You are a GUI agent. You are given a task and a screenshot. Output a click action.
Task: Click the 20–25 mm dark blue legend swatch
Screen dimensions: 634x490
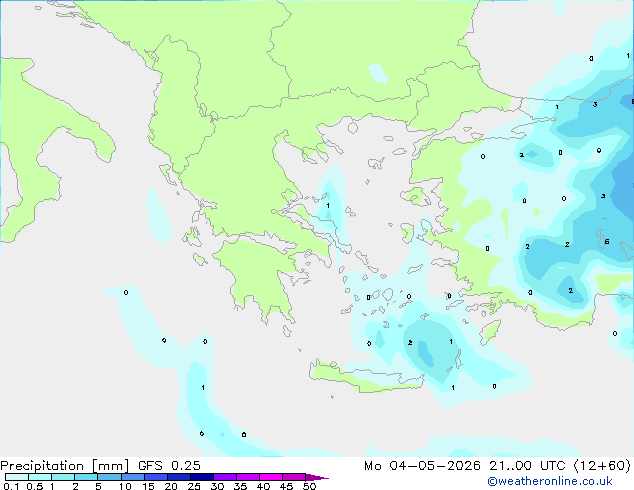click(x=178, y=477)
